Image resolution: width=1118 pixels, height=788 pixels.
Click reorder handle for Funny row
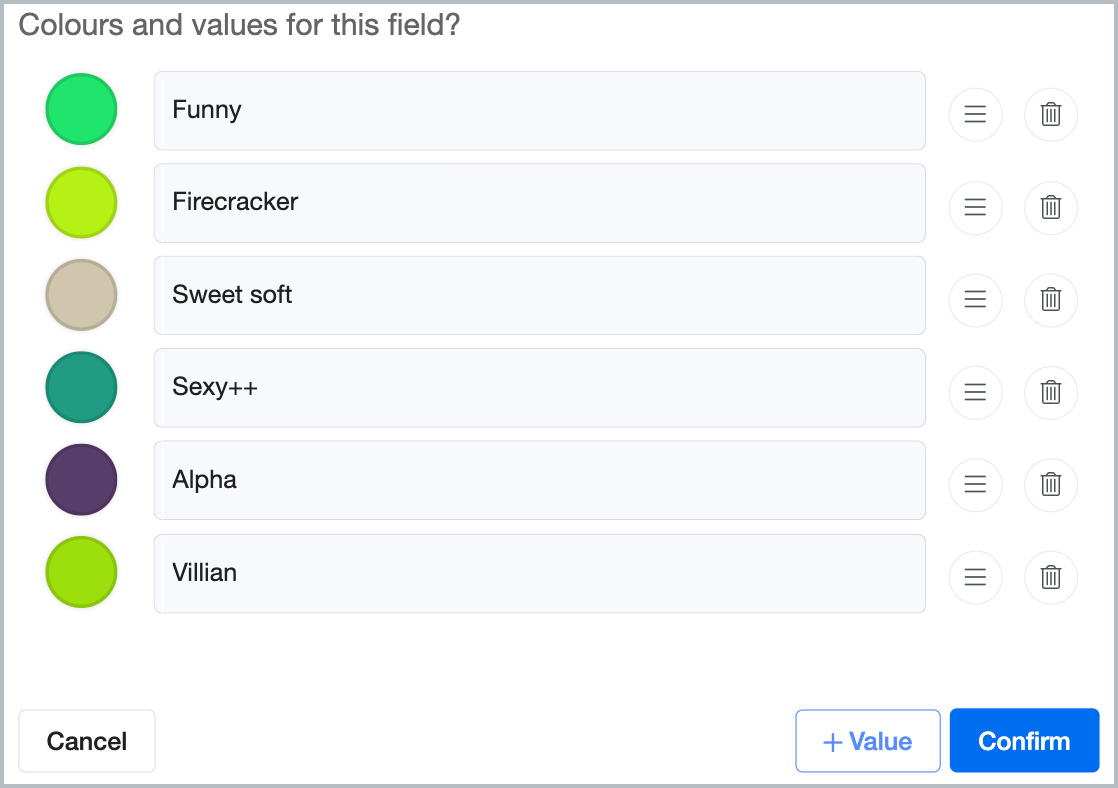point(975,114)
